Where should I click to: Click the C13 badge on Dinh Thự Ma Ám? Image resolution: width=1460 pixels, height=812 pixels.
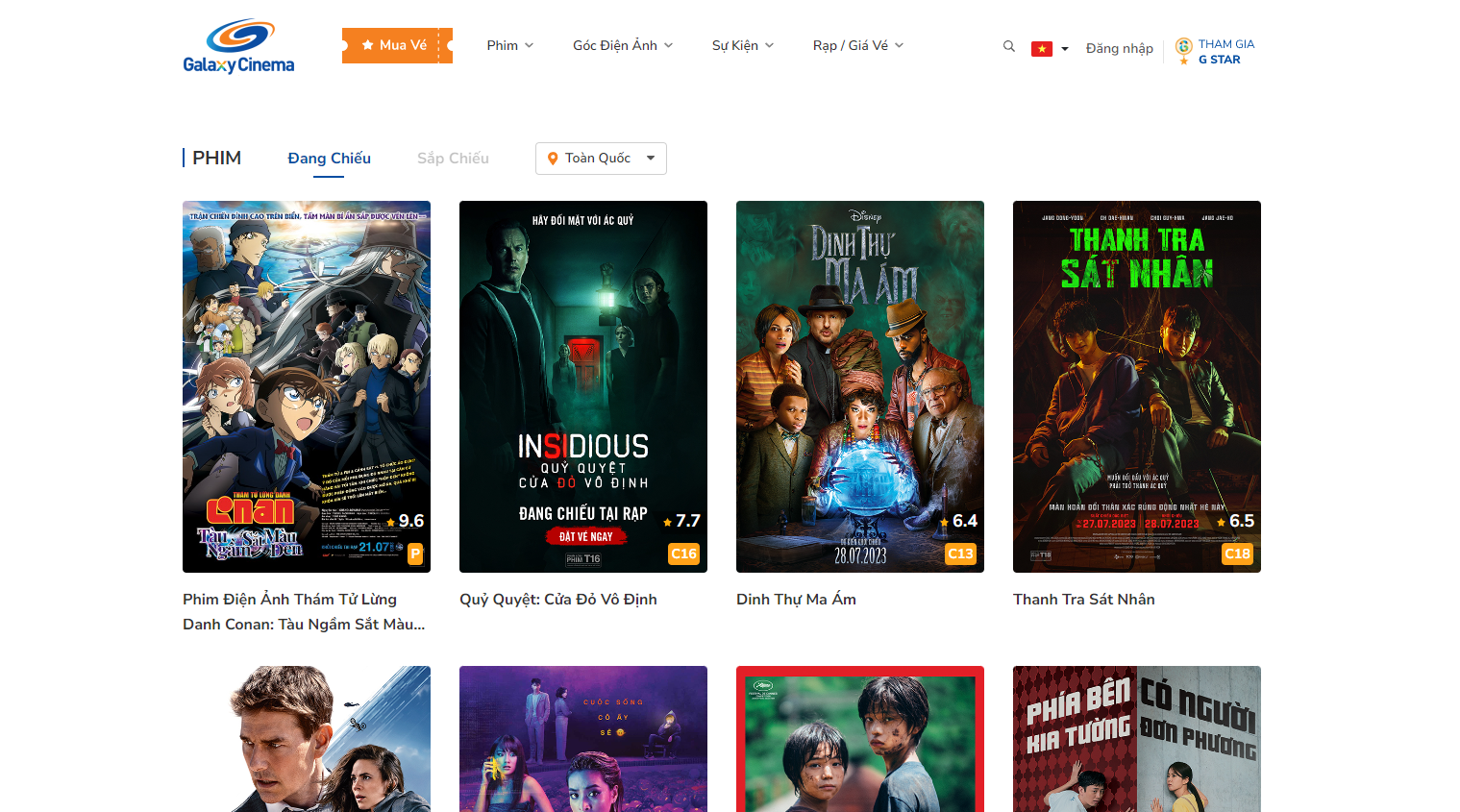point(960,554)
